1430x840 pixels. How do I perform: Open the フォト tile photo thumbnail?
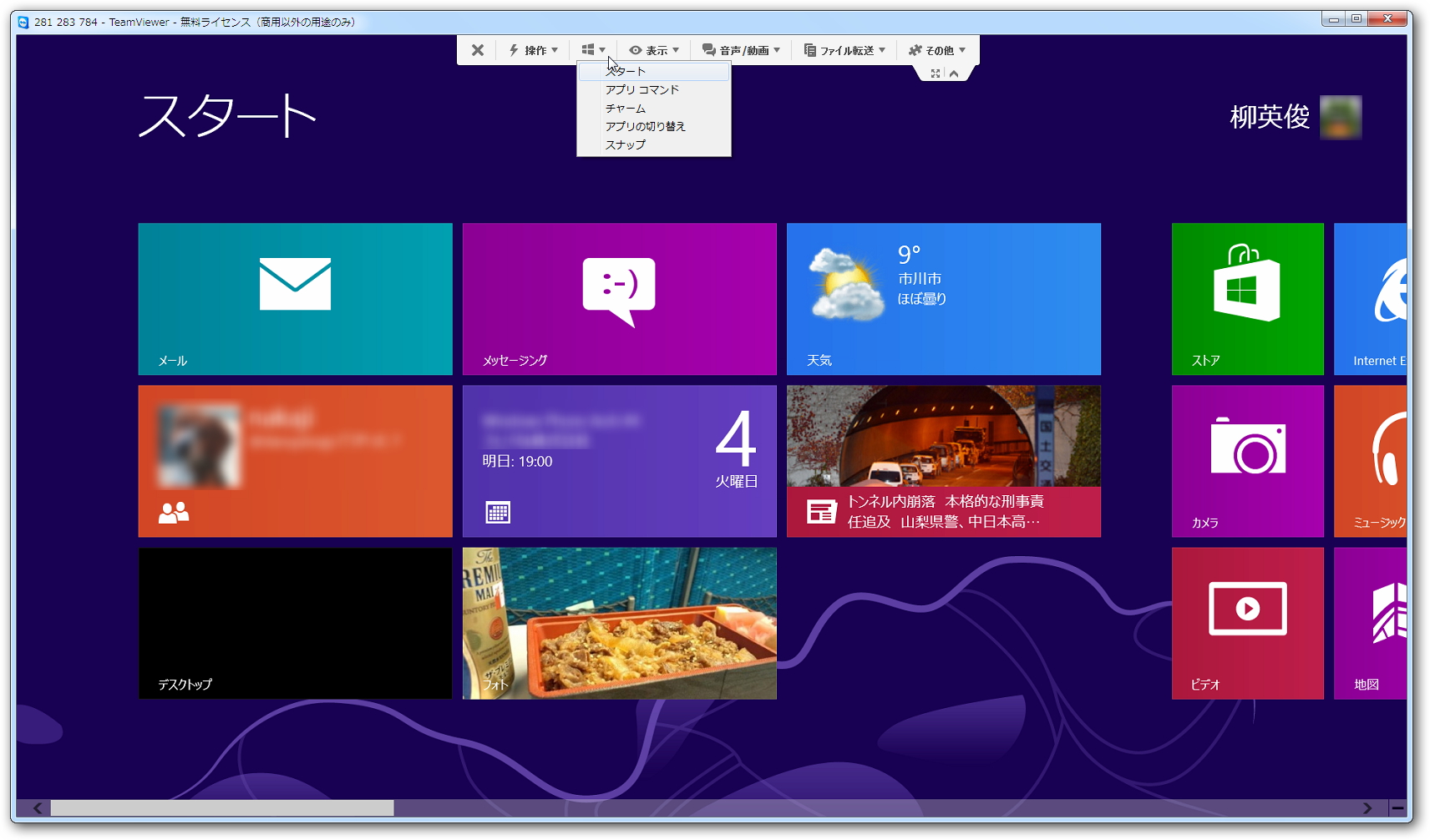tap(619, 623)
